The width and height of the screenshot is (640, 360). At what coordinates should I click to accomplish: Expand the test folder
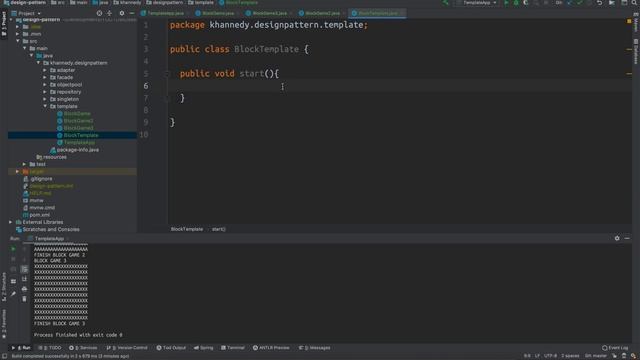[24, 164]
